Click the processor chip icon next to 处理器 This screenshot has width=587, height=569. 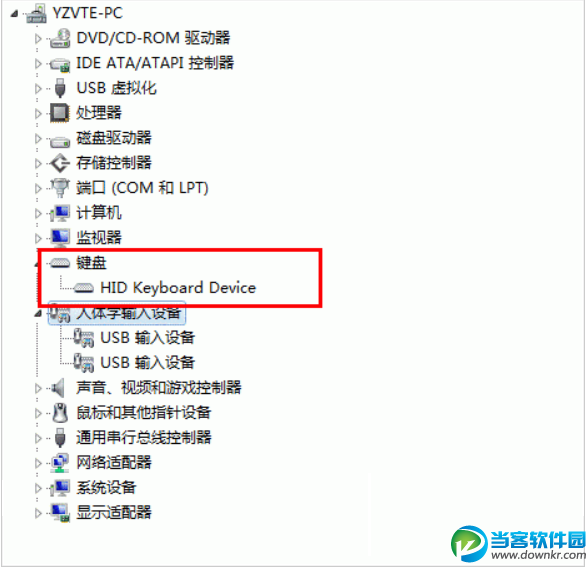click(x=60, y=113)
